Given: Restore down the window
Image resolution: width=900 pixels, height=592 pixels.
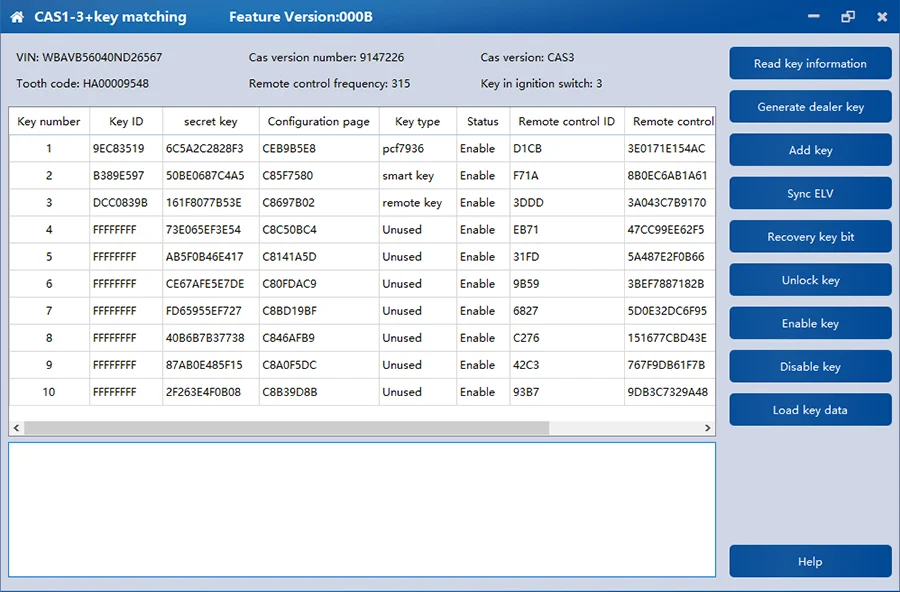Looking at the screenshot, I should 848,17.
